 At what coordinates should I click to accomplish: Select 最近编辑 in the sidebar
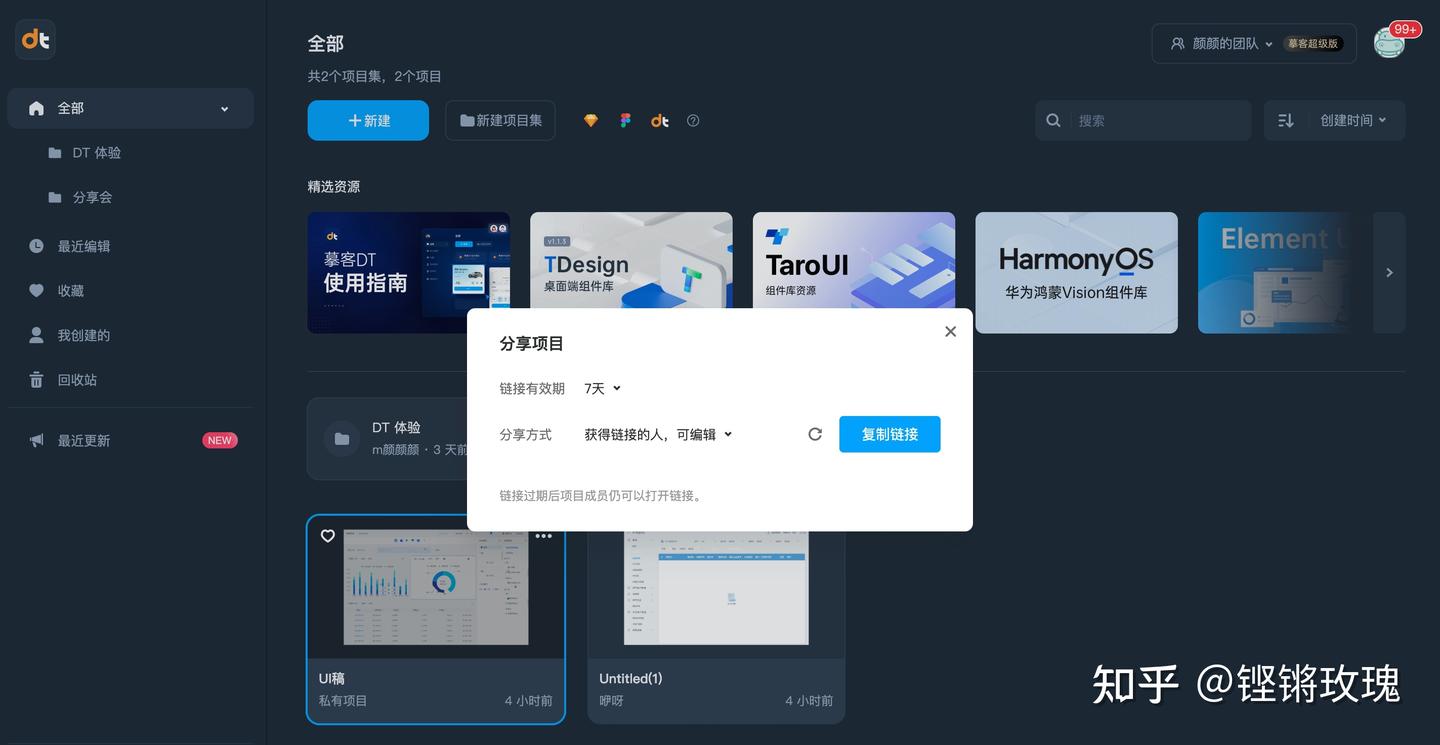[84, 245]
